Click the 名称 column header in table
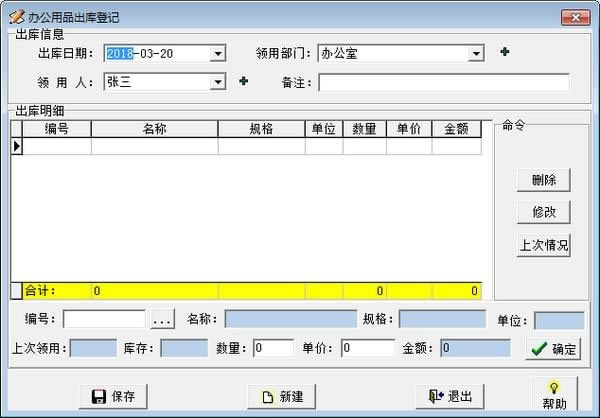The image size is (600, 418). (154, 129)
